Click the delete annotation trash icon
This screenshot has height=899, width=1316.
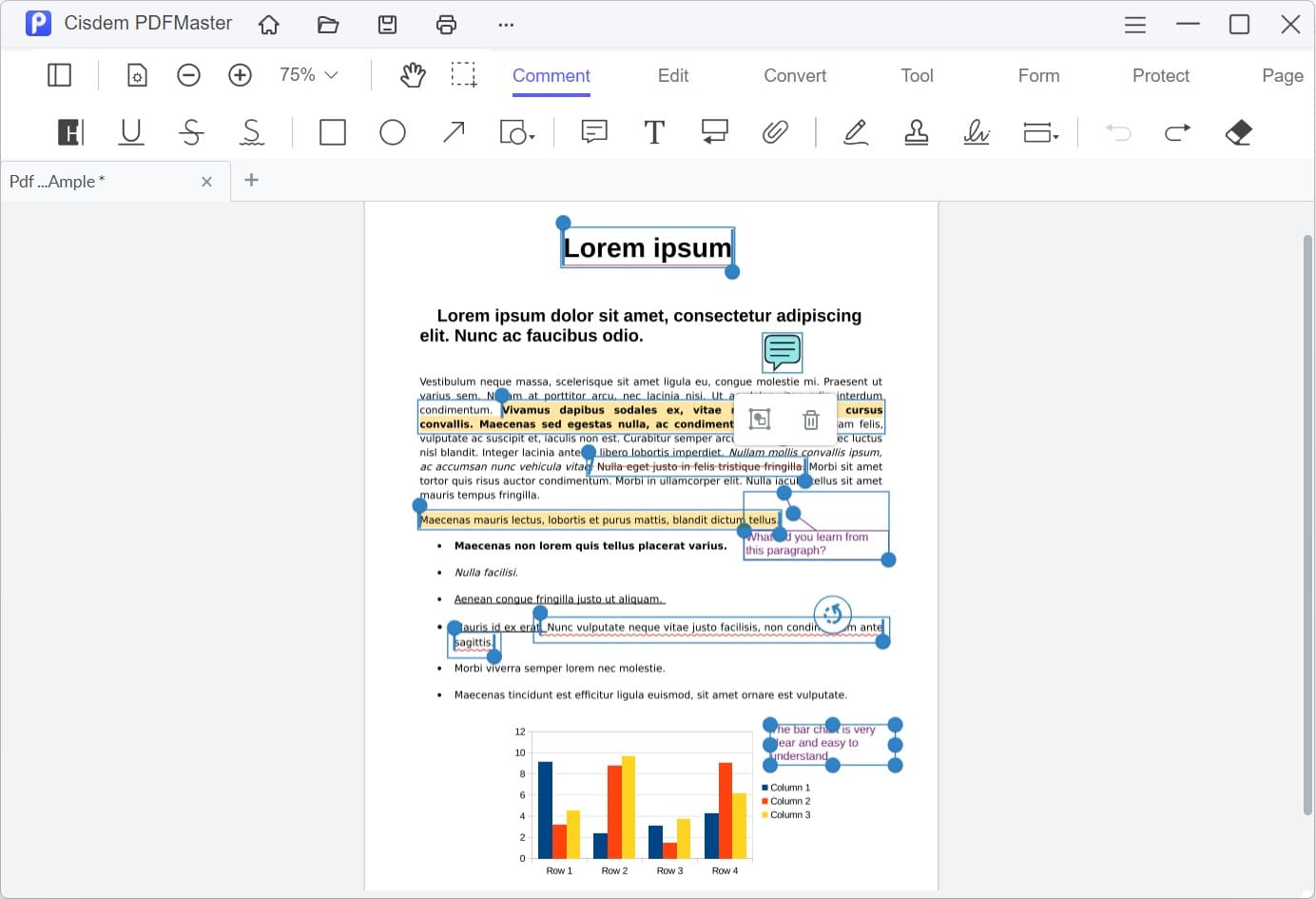coord(811,420)
